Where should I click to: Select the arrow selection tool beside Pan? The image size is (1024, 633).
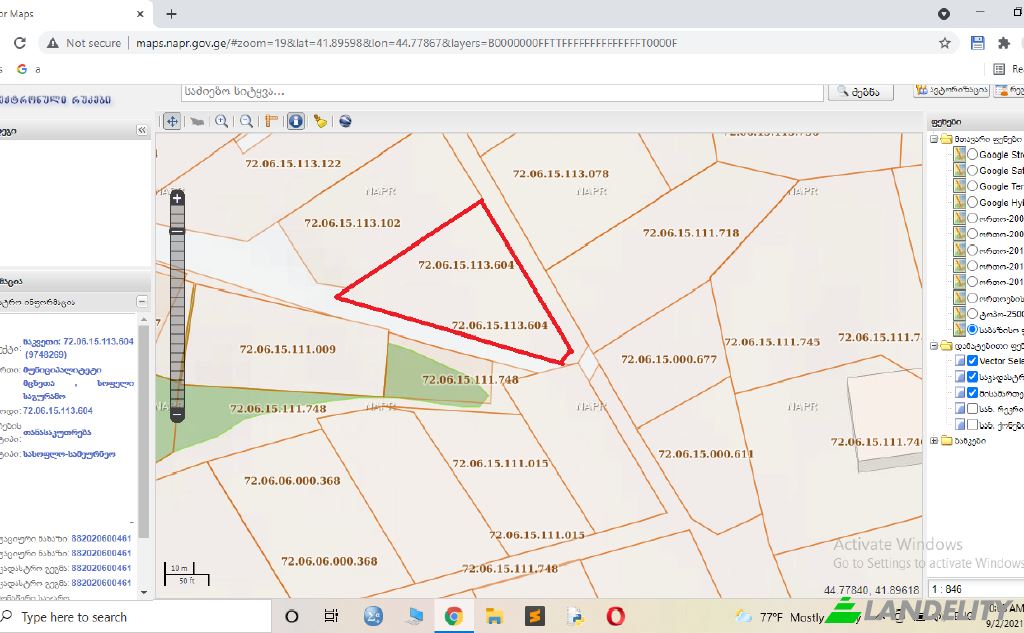tap(197, 121)
